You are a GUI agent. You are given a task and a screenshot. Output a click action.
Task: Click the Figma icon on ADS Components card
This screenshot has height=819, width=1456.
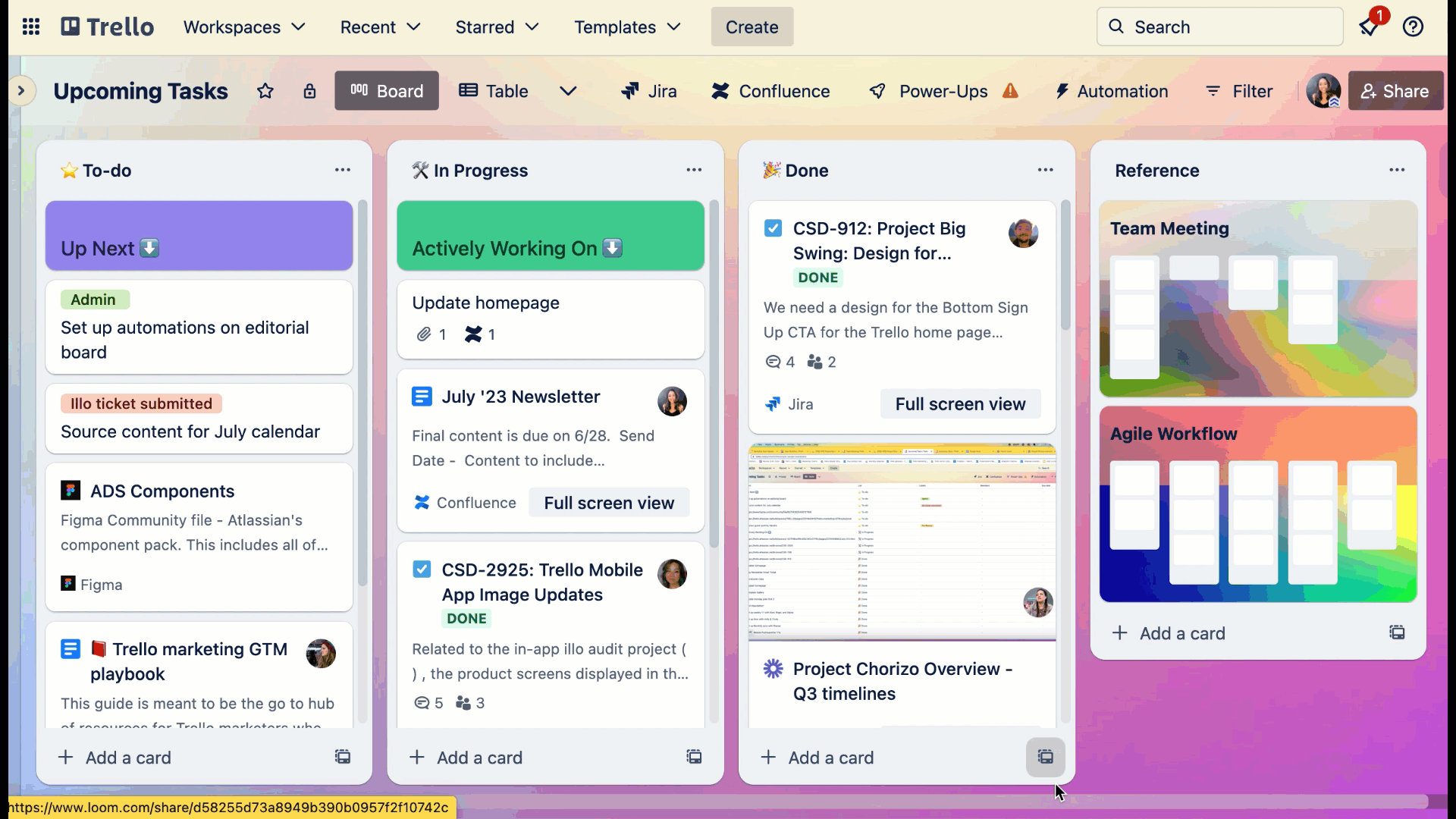click(68, 584)
